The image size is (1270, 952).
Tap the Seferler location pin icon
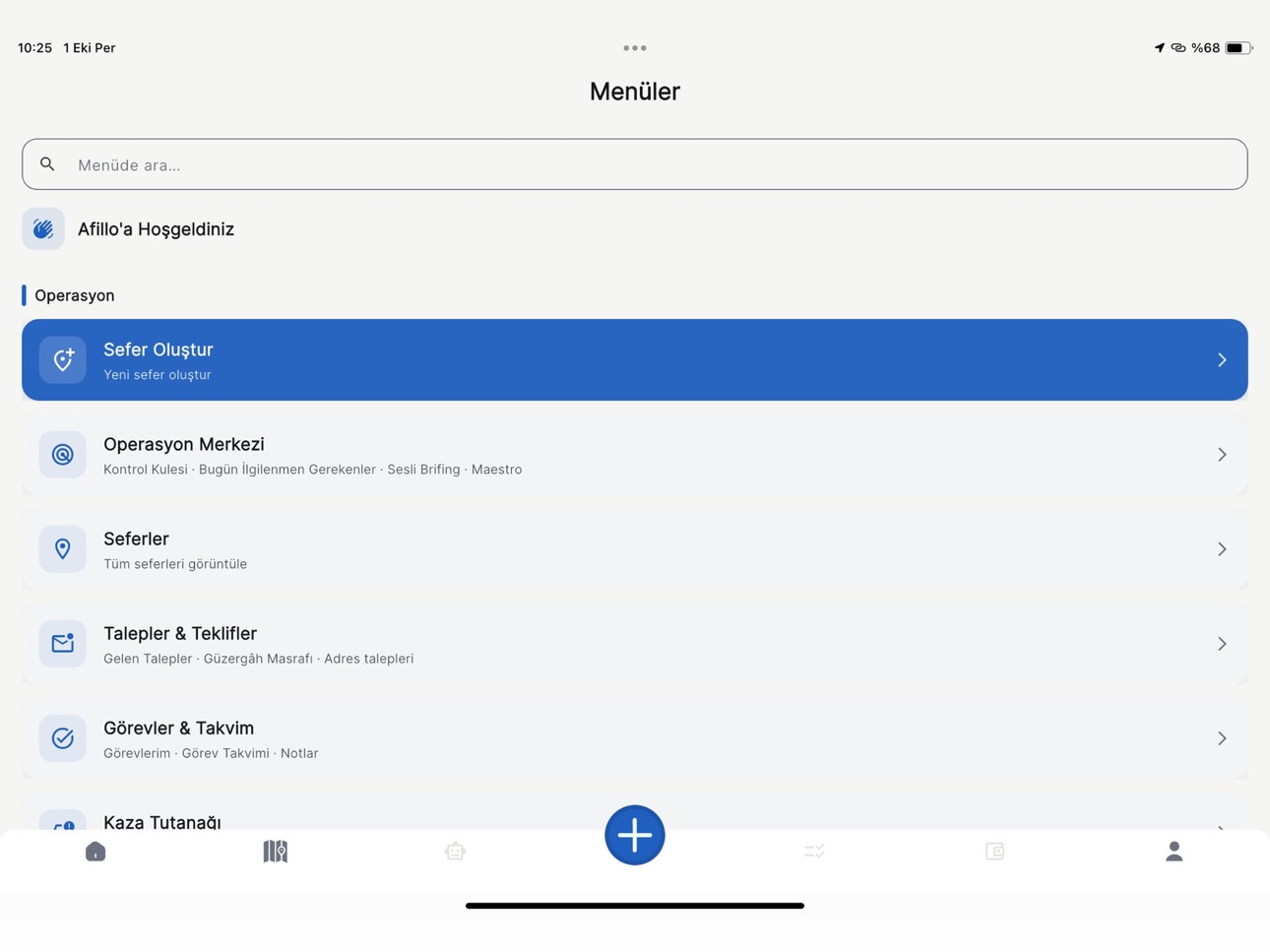[x=63, y=548]
